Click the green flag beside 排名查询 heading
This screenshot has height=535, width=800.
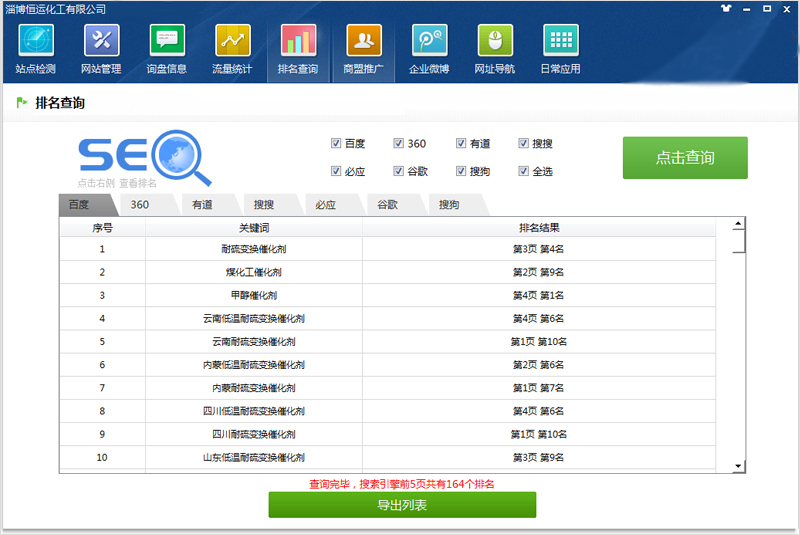pyautogui.click(x=22, y=103)
